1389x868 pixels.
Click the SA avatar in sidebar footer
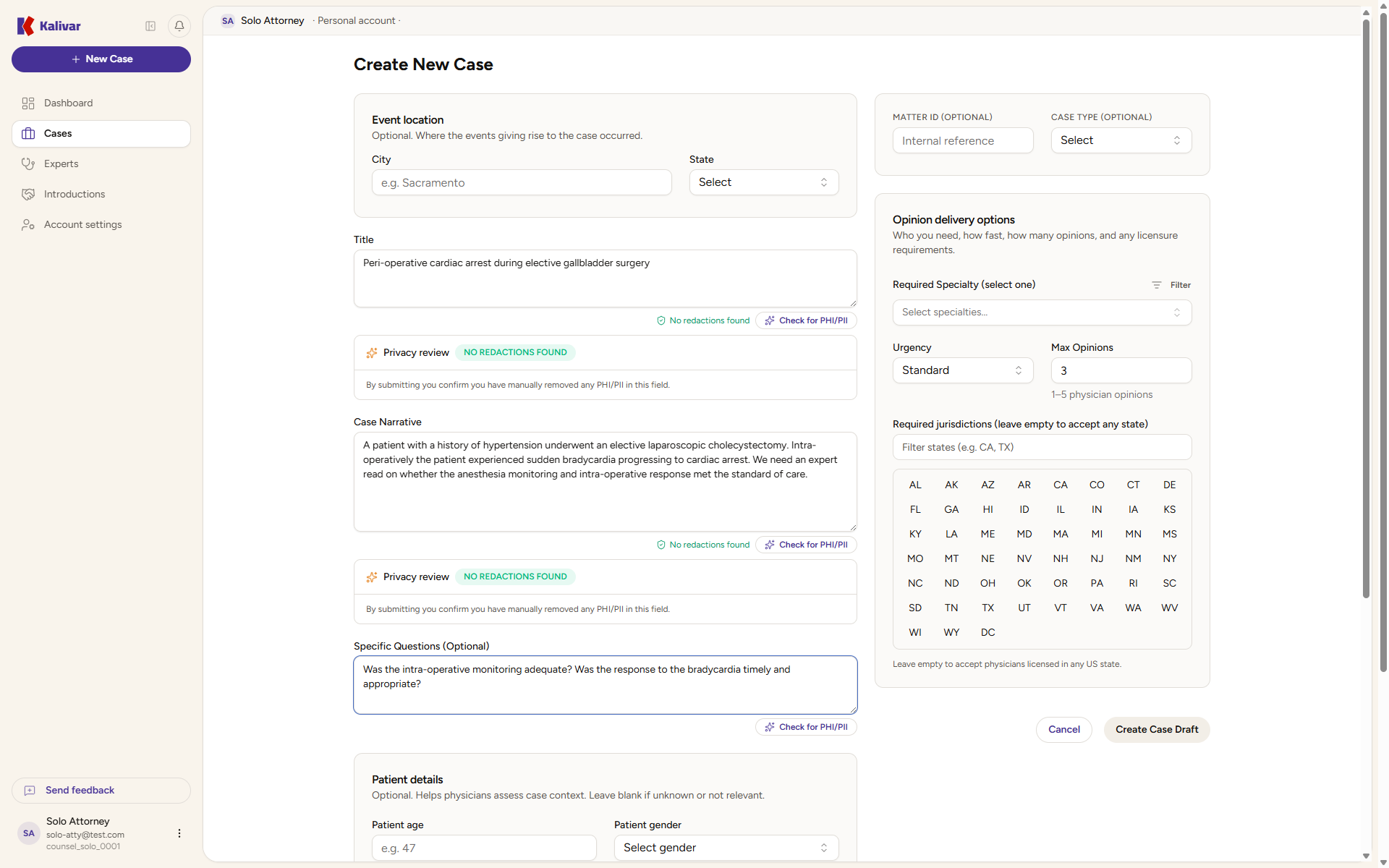pyautogui.click(x=29, y=833)
